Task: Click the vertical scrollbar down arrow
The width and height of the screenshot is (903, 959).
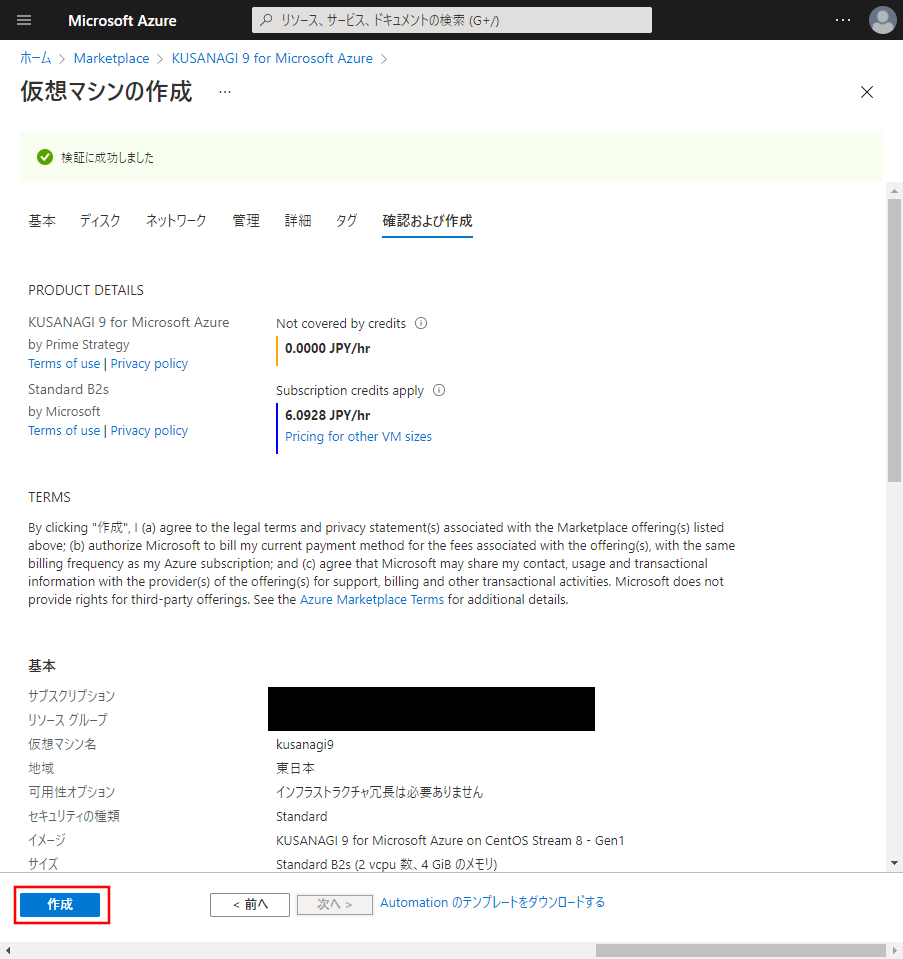Action: click(894, 863)
